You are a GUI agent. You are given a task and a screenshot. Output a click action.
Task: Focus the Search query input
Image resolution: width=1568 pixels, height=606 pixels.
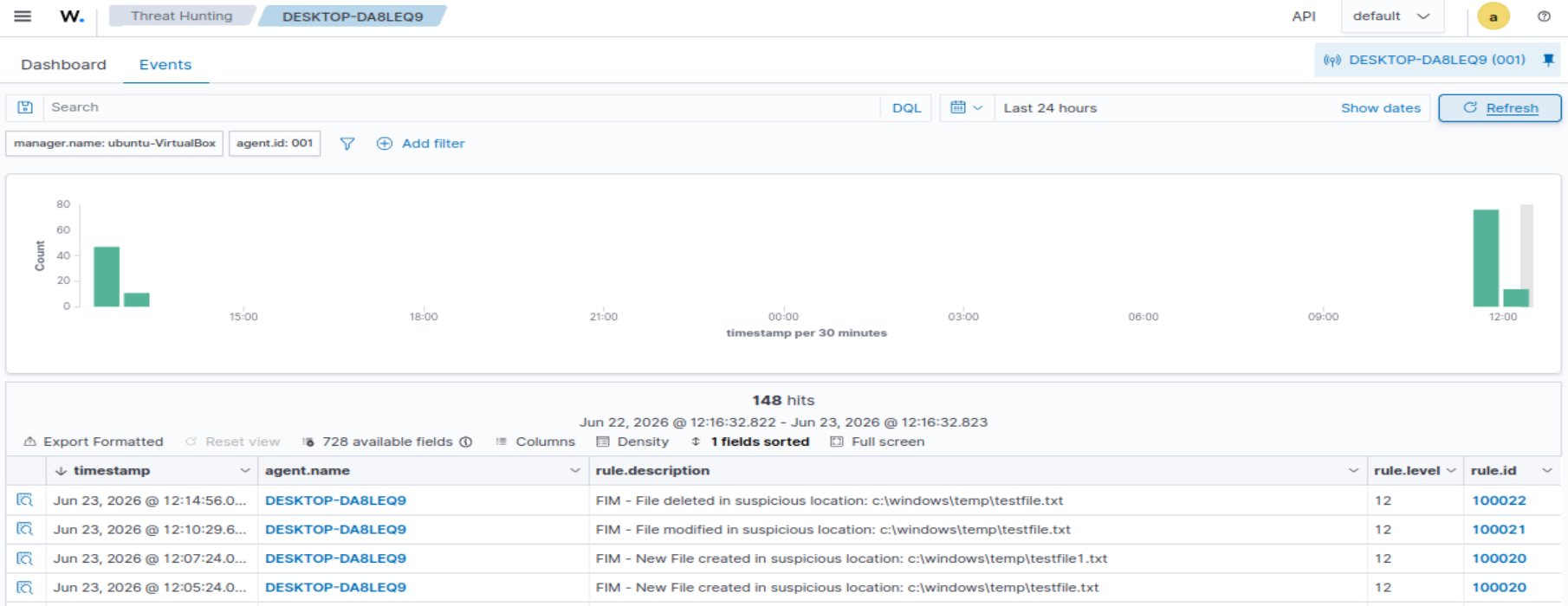click(x=462, y=107)
